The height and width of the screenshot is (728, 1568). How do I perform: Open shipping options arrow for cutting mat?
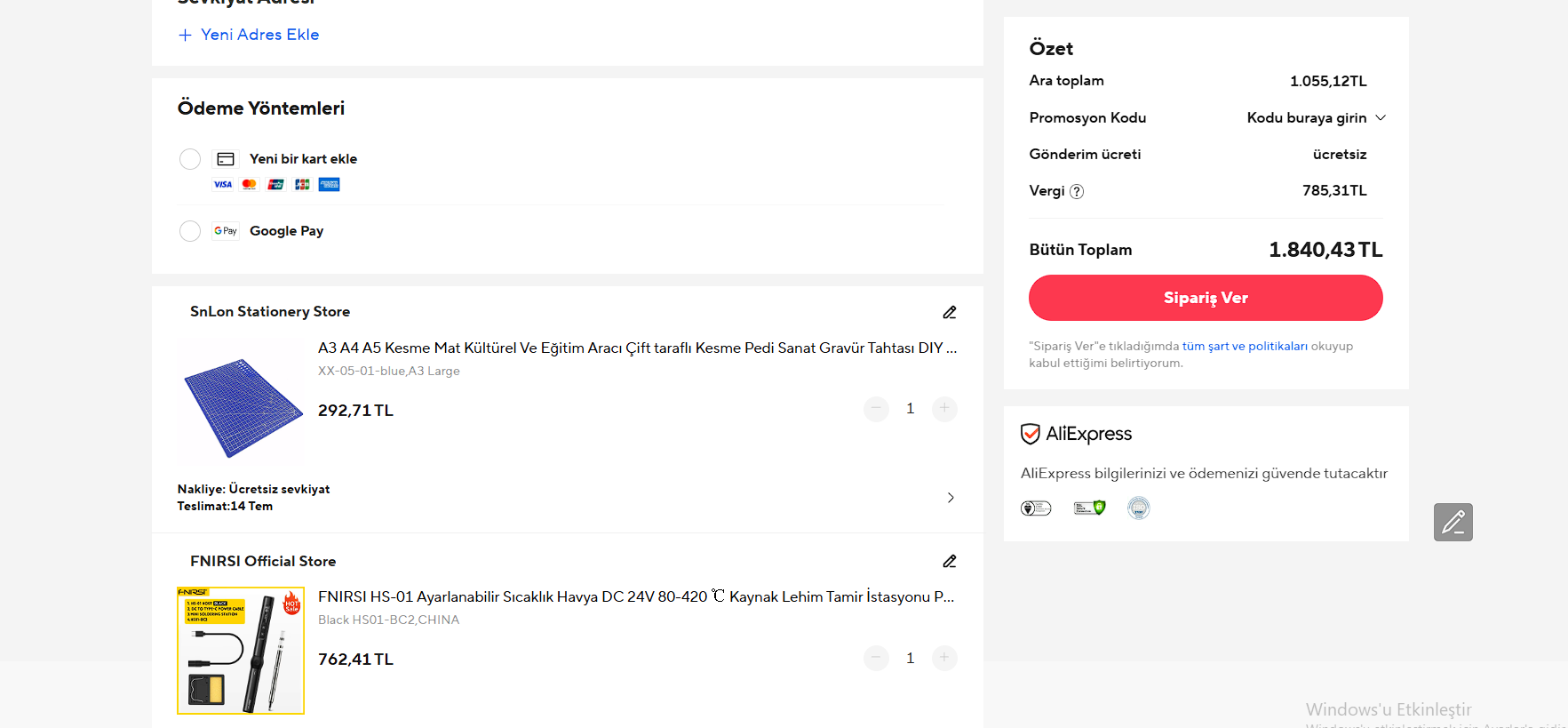pos(951,498)
